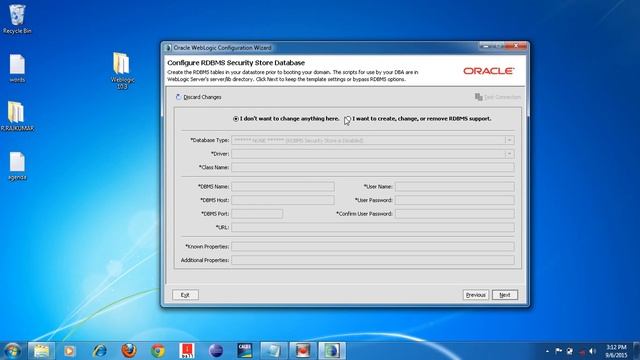Viewport: 640px width, 360px height.
Task: Click the taskbar clock showing 3:12 PM
Action: point(616,351)
